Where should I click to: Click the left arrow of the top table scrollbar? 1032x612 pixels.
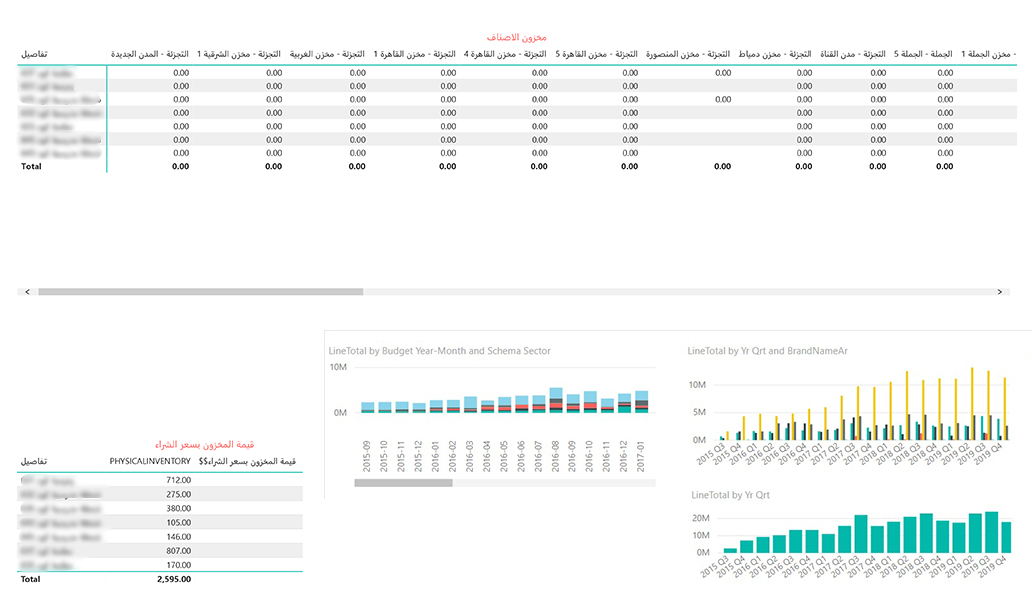[x=27, y=292]
